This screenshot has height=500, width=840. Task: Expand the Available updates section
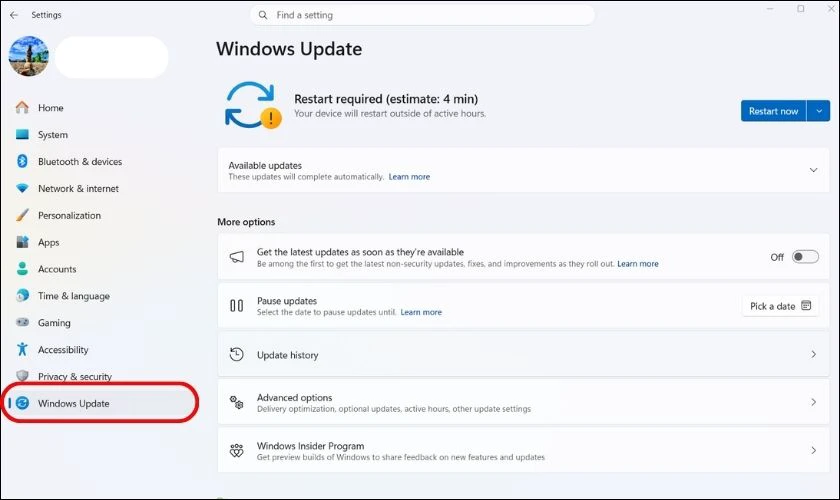click(x=813, y=170)
